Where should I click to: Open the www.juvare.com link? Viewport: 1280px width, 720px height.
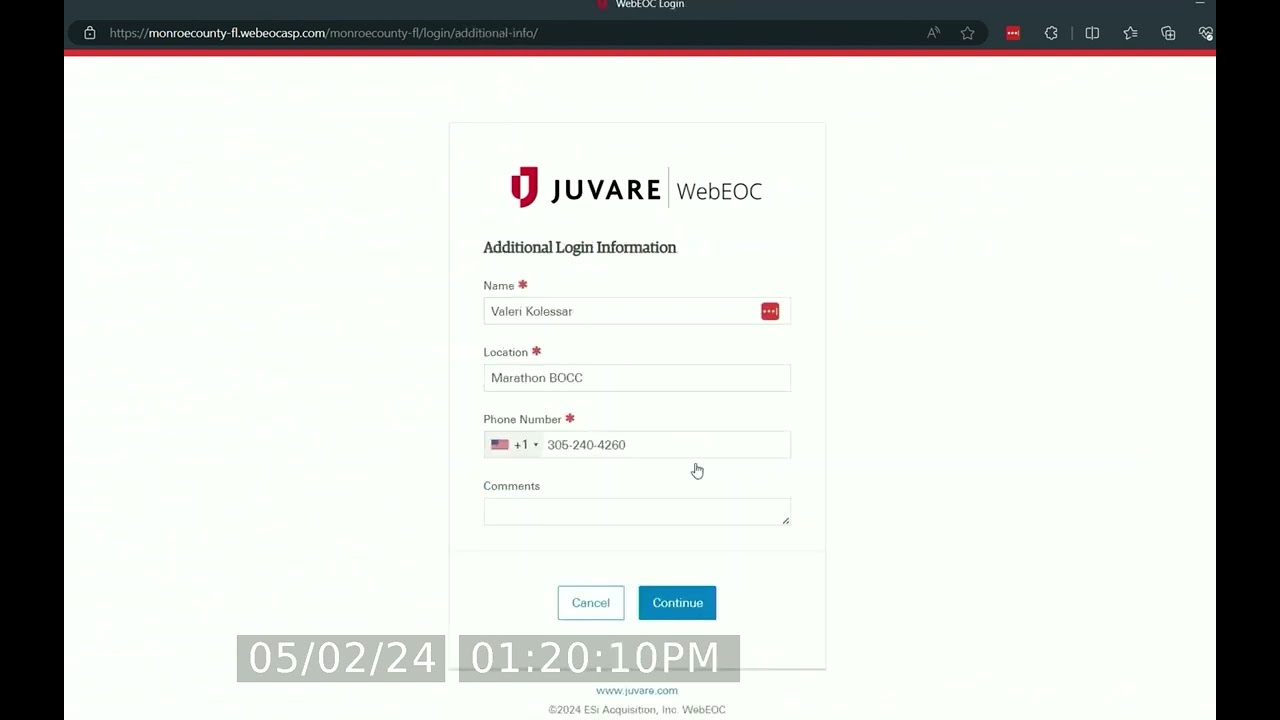click(637, 691)
